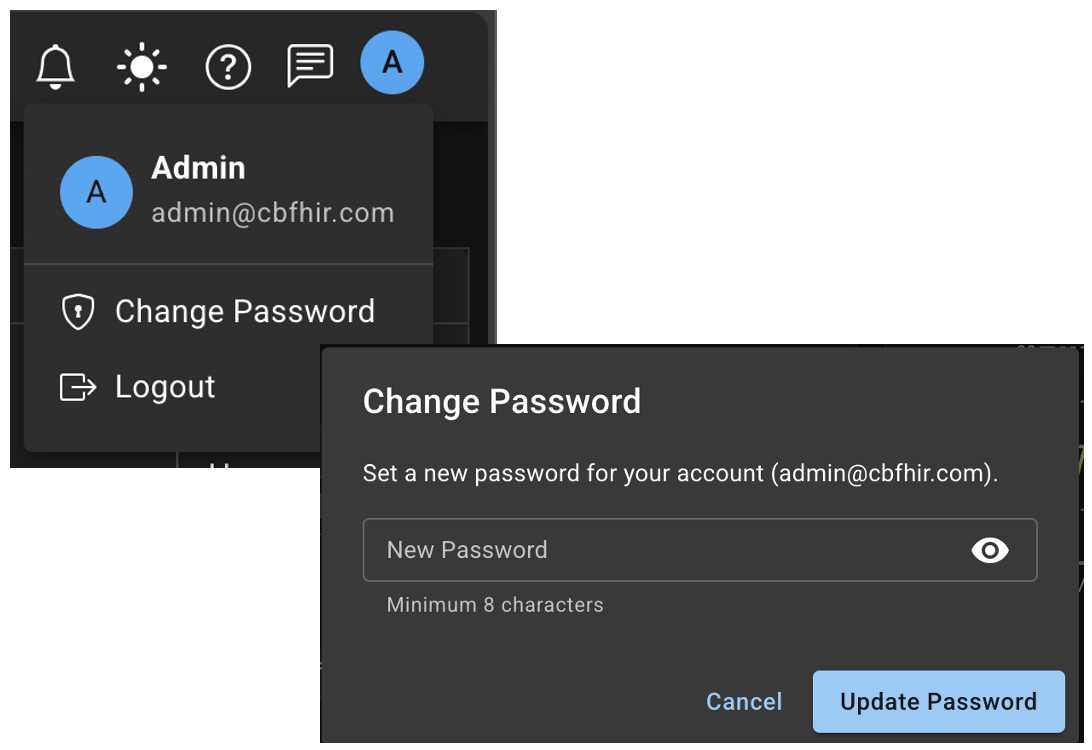Click the Minimum 8 characters hint
Screen dimensions: 1092x750
[x=495, y=605]
